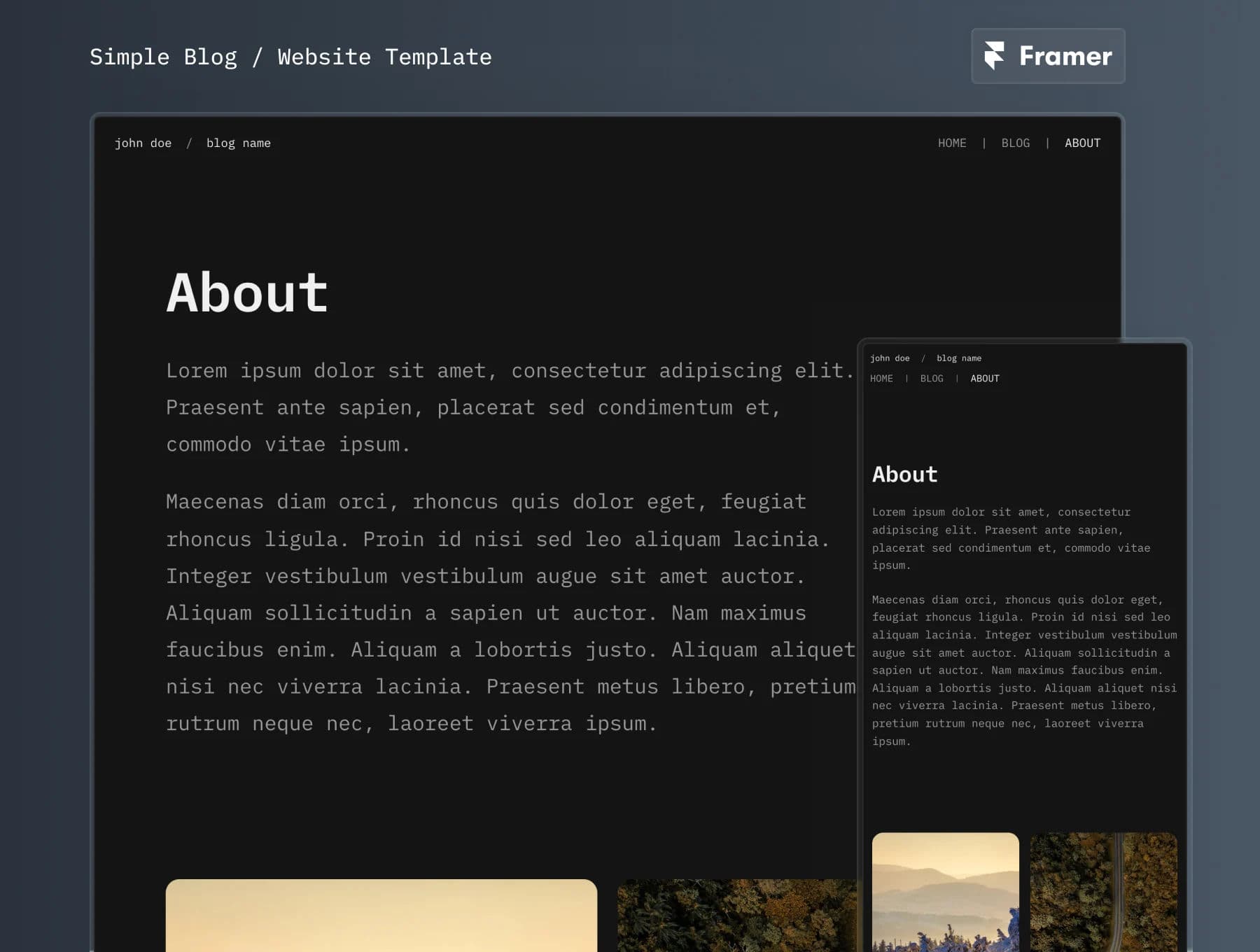Click 'john doe' link in desktop header
Viewport: 1260px width, 952px height.
[x=143, y=143]
